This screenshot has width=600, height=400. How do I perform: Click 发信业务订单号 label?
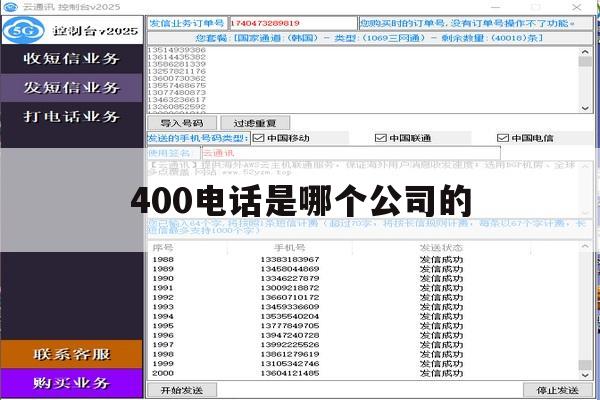(187, 23)
